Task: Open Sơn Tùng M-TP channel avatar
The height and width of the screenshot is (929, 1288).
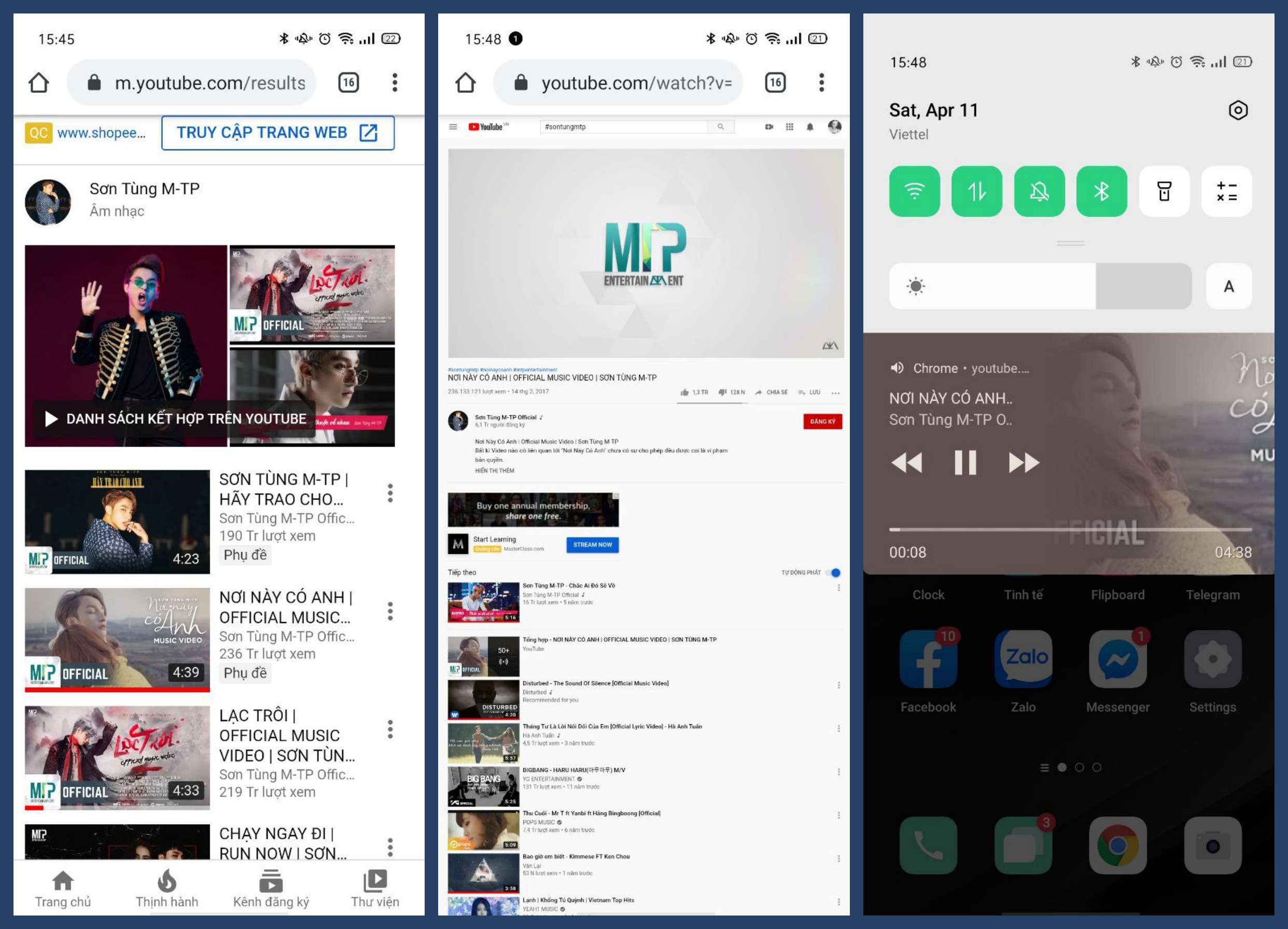Action: pos(48,202)
